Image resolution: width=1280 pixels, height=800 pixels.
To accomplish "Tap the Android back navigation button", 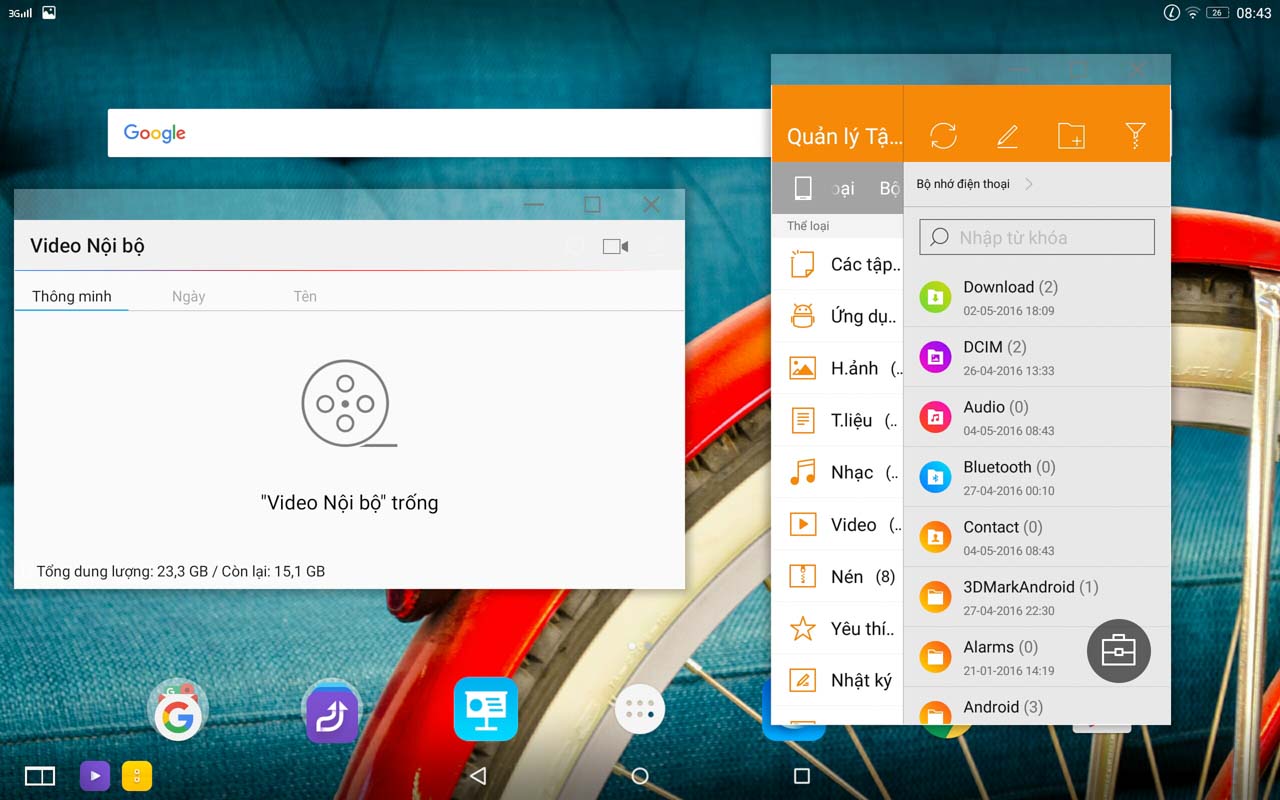I will tap(478, 775).
